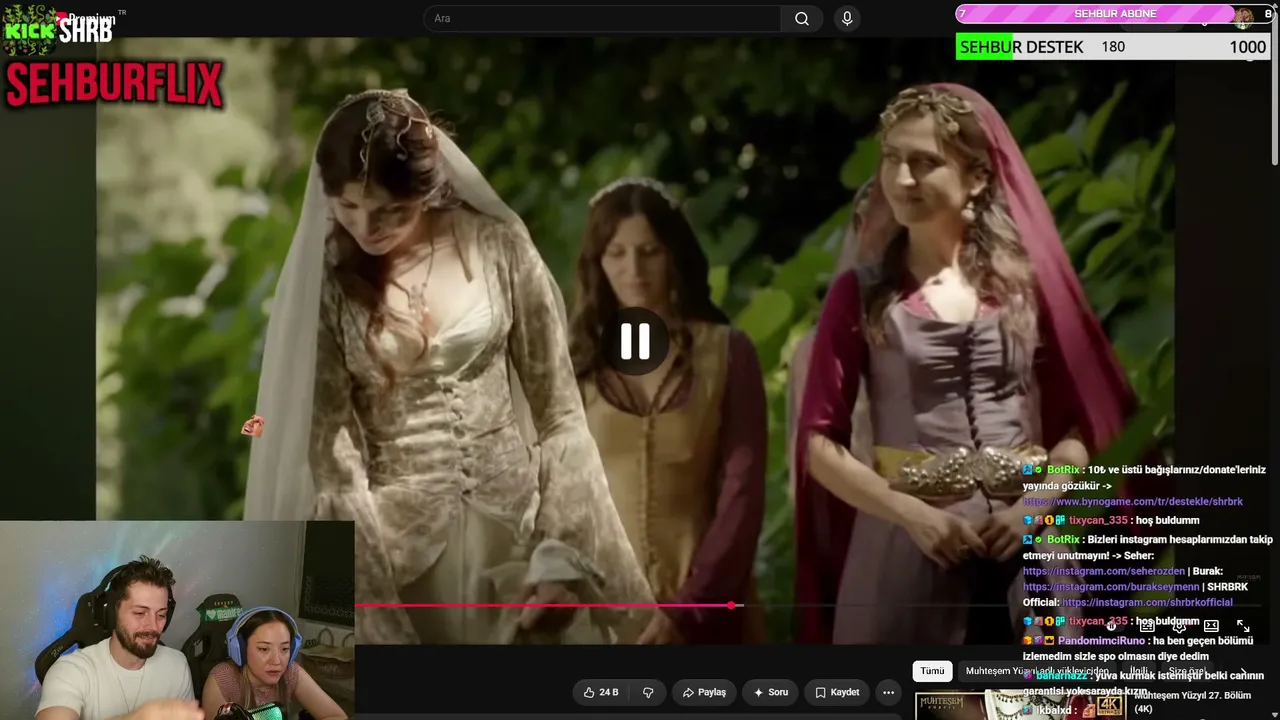This screenshot has width=1280, height=720.
Task: Open instagram.com/seherozden chat link
Action: point(1103,571)
